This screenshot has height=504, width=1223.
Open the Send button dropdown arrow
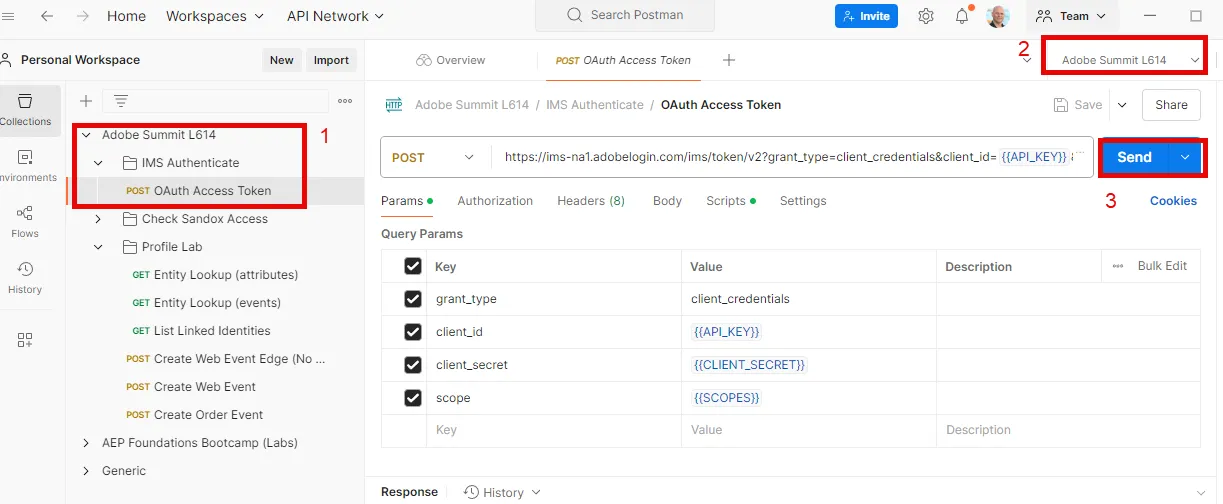coord(1185,157)
